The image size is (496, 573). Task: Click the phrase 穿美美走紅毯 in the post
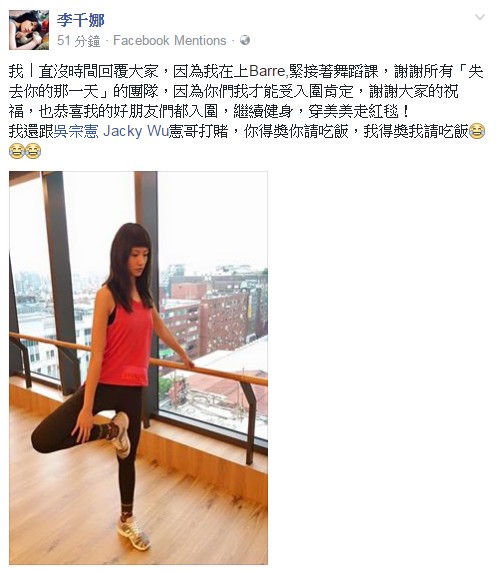[353, 111]
